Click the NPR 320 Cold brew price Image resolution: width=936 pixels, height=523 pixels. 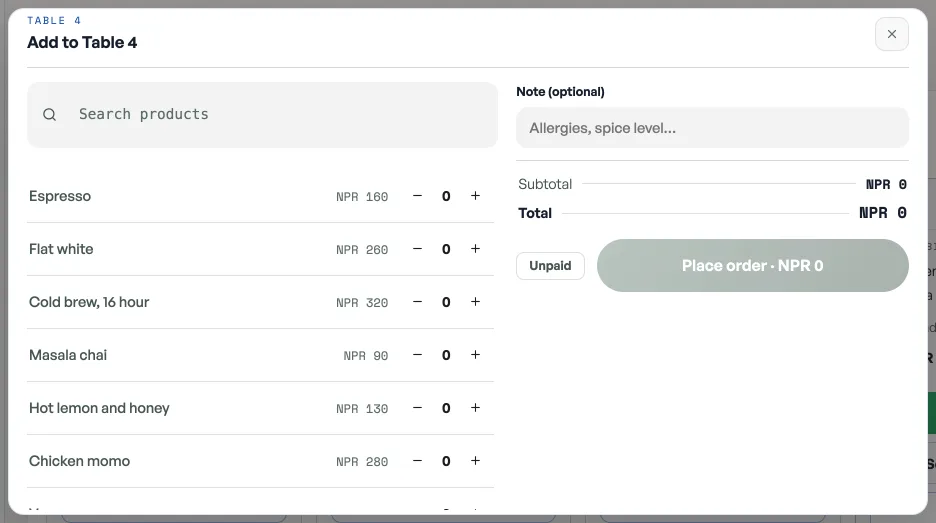pyautogui.click(x=362, y=303)
